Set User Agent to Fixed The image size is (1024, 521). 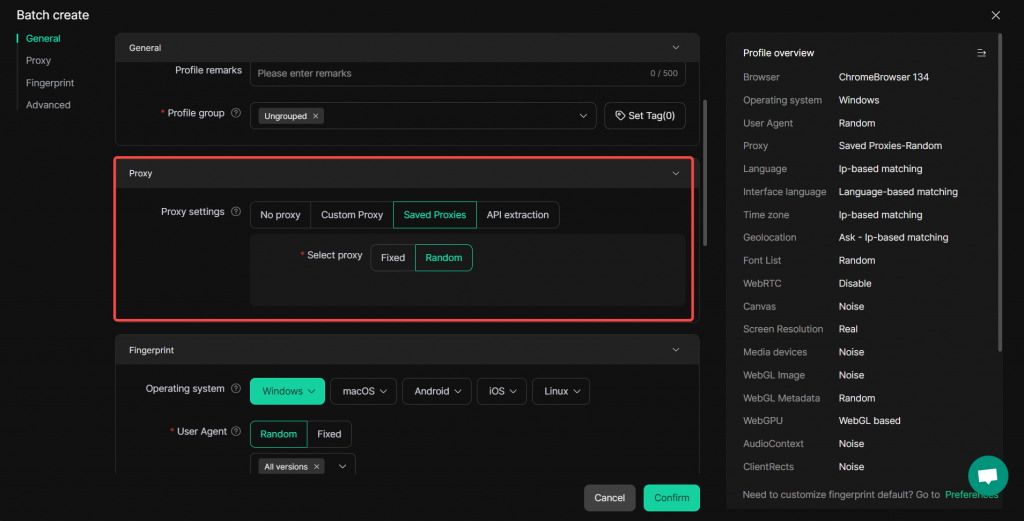[x=329, y=434]
